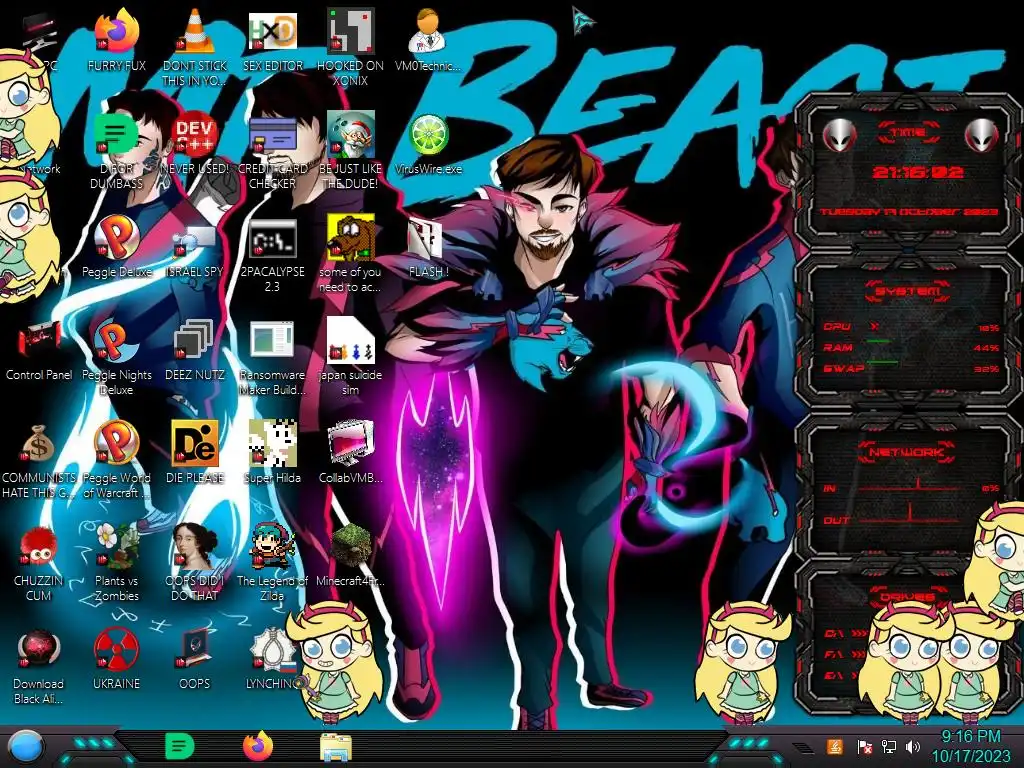Launch Peggle Nights Deluxe shortcut

coord(116,340)
